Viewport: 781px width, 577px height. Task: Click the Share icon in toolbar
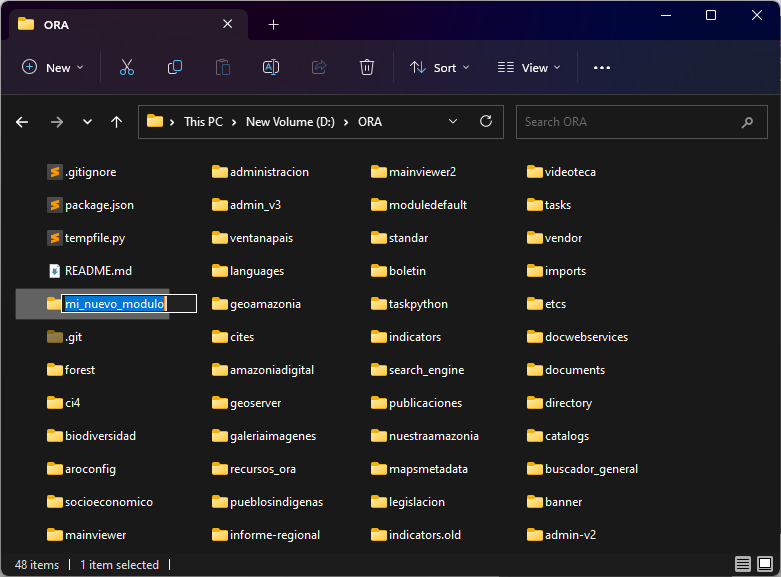319,67
